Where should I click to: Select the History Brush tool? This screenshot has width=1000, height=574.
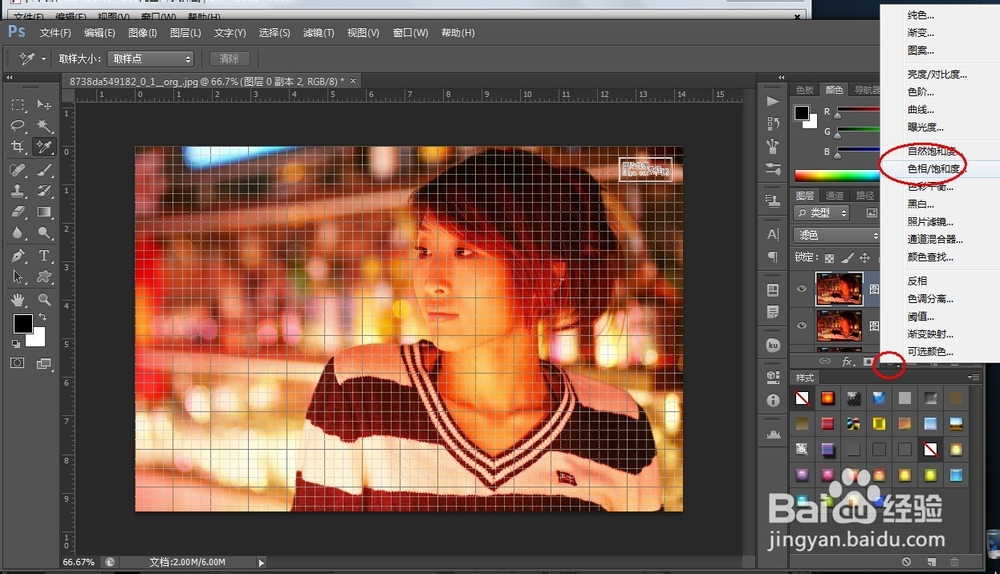(44, 191)
